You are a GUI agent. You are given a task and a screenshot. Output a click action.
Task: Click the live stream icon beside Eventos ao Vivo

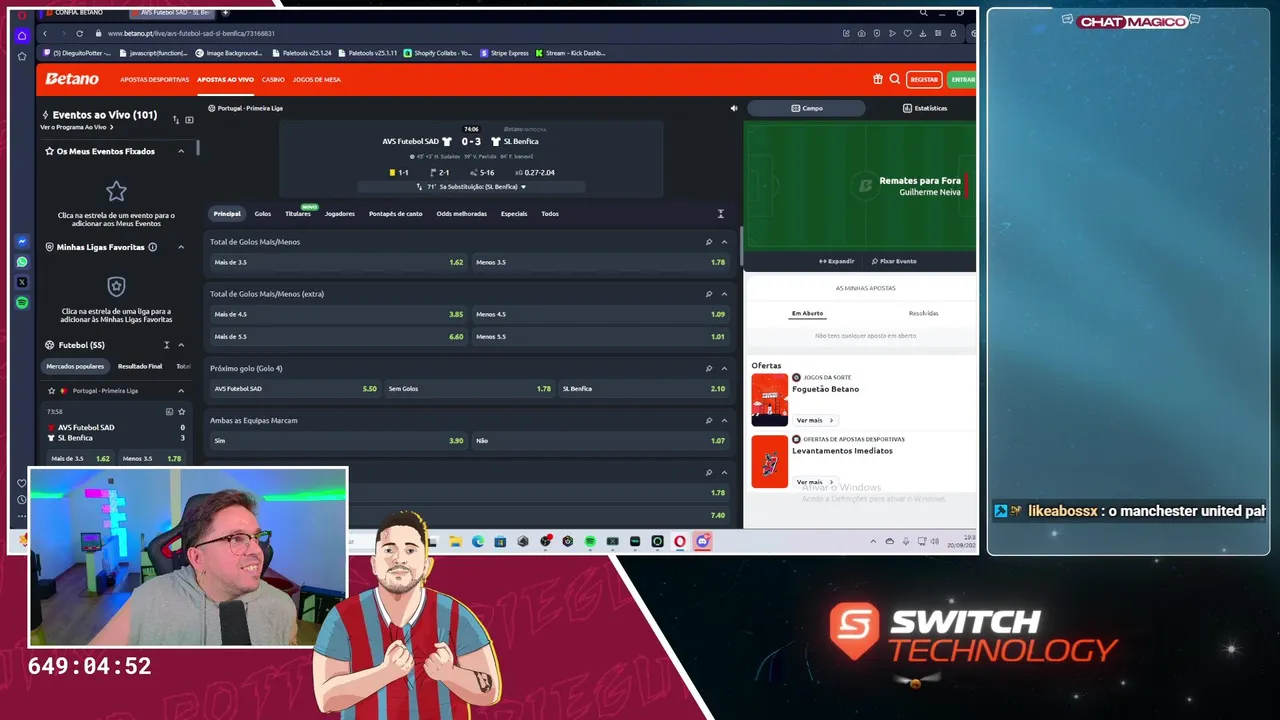click(x=189, y=120)
